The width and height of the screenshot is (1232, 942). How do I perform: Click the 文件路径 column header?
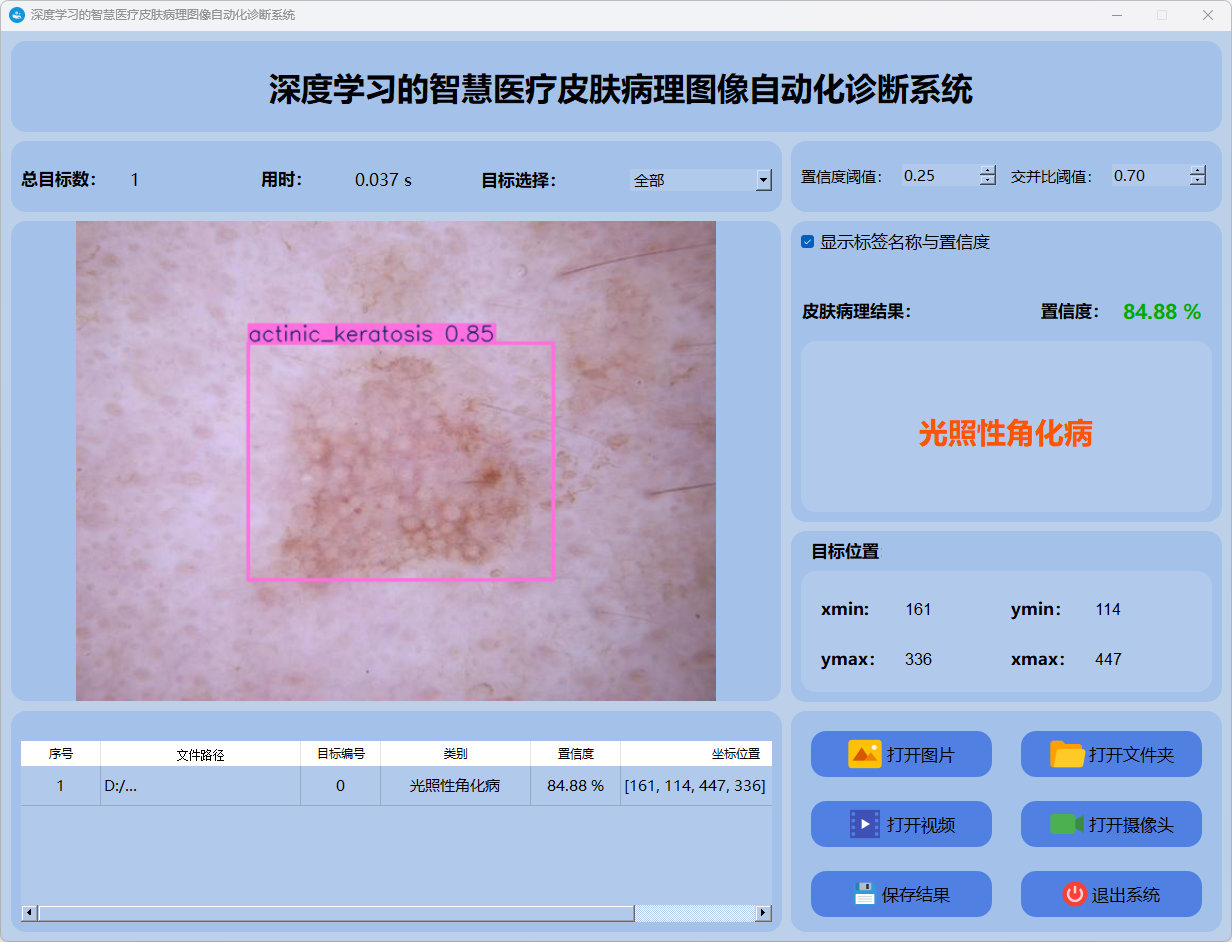click(x=200, y=754)
